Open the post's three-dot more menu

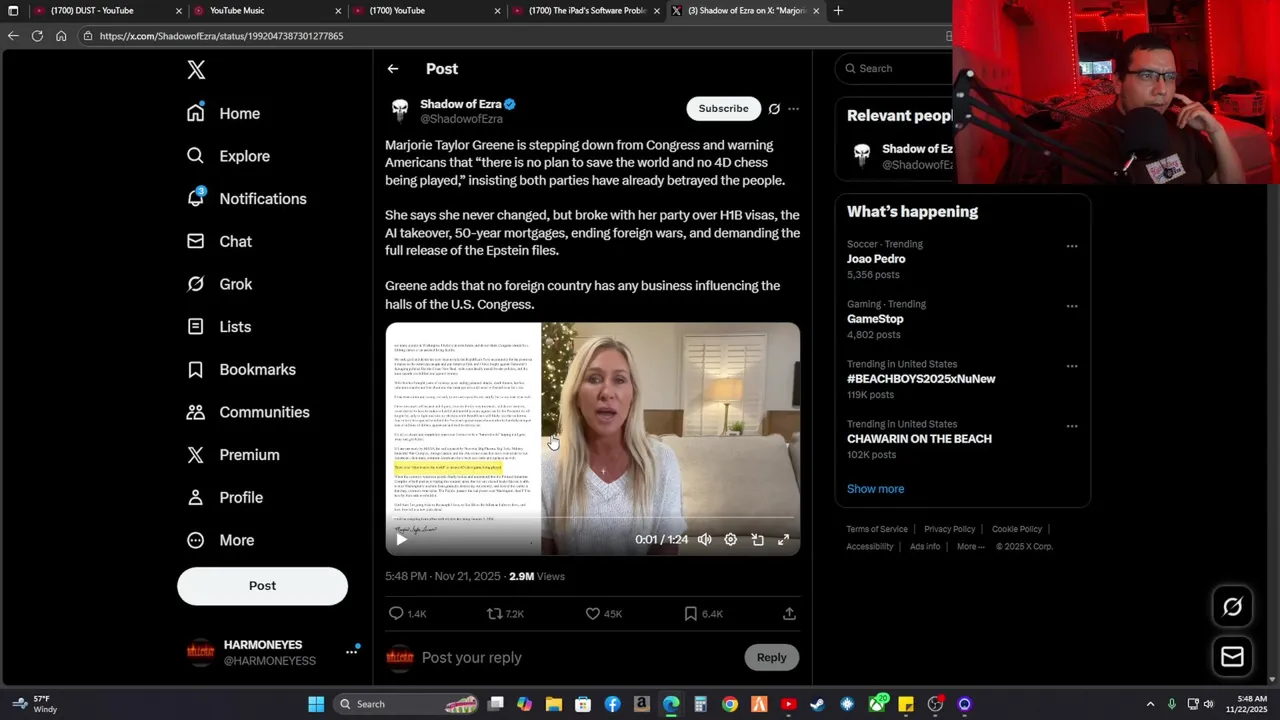pos(794,109)
